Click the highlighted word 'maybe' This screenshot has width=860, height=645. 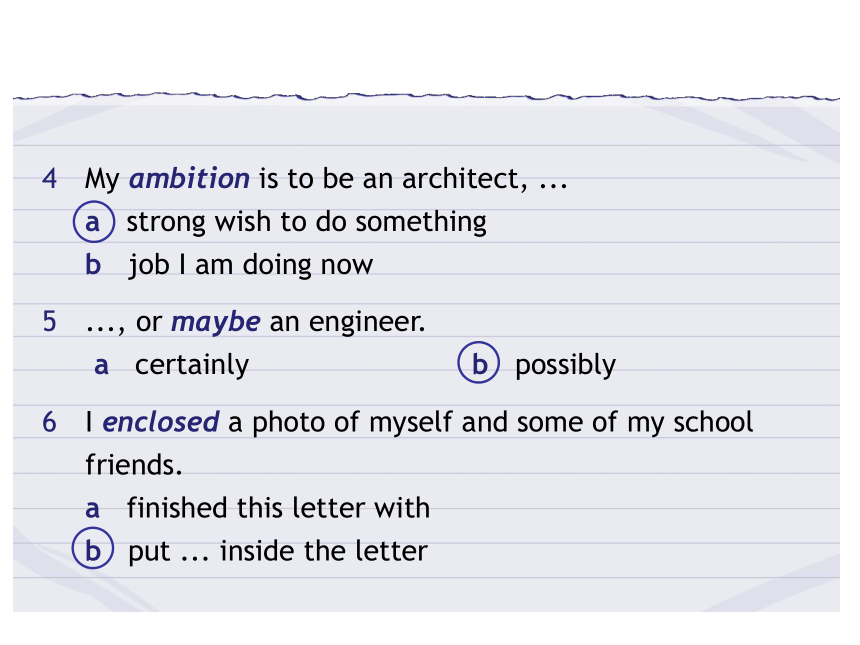(216, 322)
